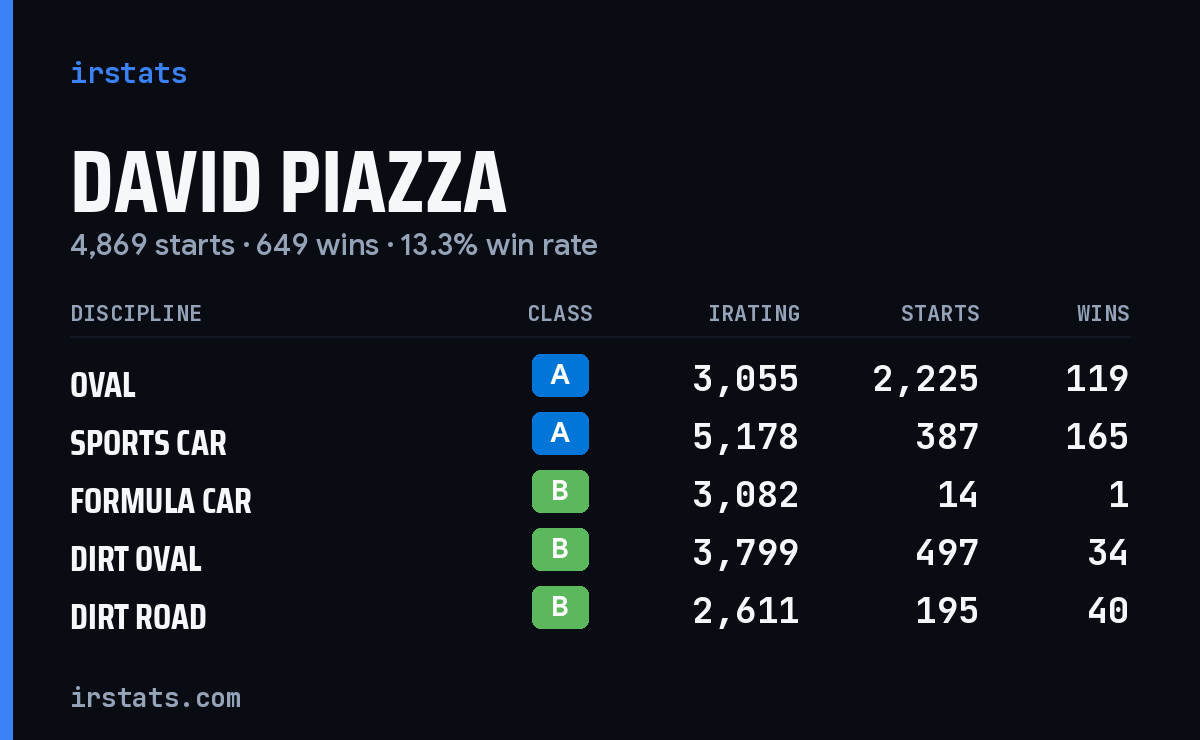Sort by the CLASS column header
1200x740 pixels.
pos(560,314)
